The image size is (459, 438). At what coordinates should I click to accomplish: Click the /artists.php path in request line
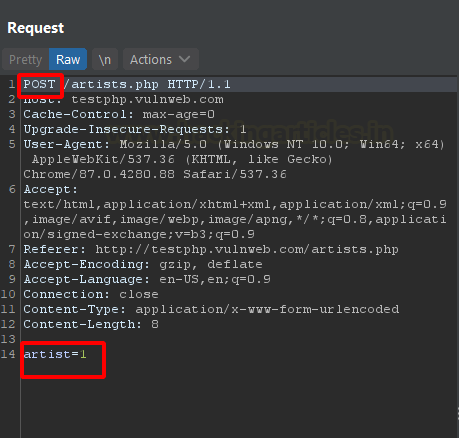pyautogui.click(x=111, y=84)
